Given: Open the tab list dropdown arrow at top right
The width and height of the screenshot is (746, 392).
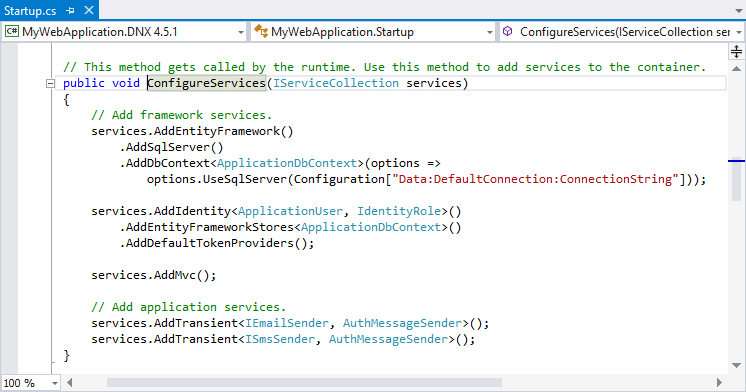Looking at the screenshot, I should pos(738,10).
